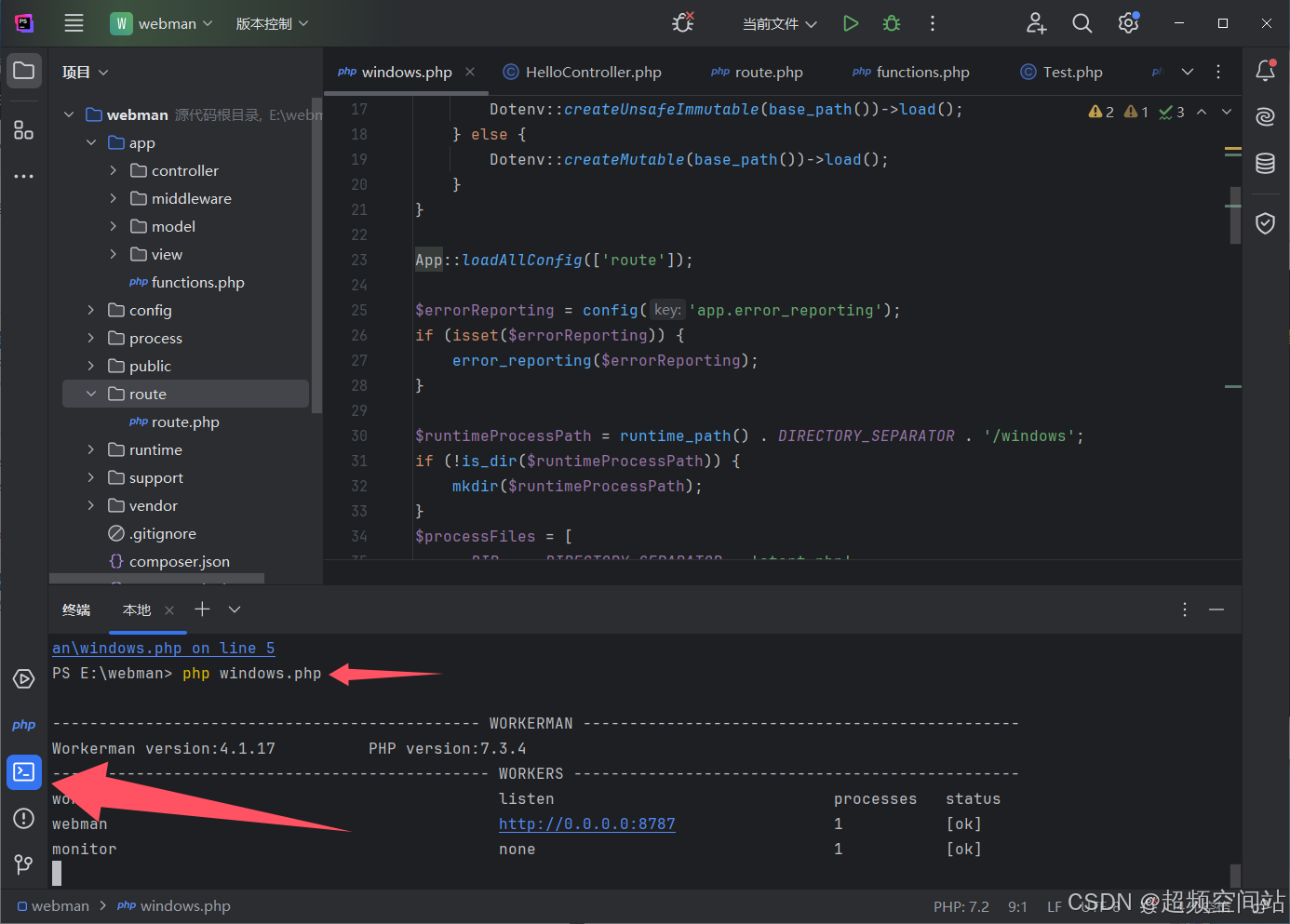Open Code With Me collaboration icon
Viewport: 1290px width, 924px height.
(x=1037, y=23)
